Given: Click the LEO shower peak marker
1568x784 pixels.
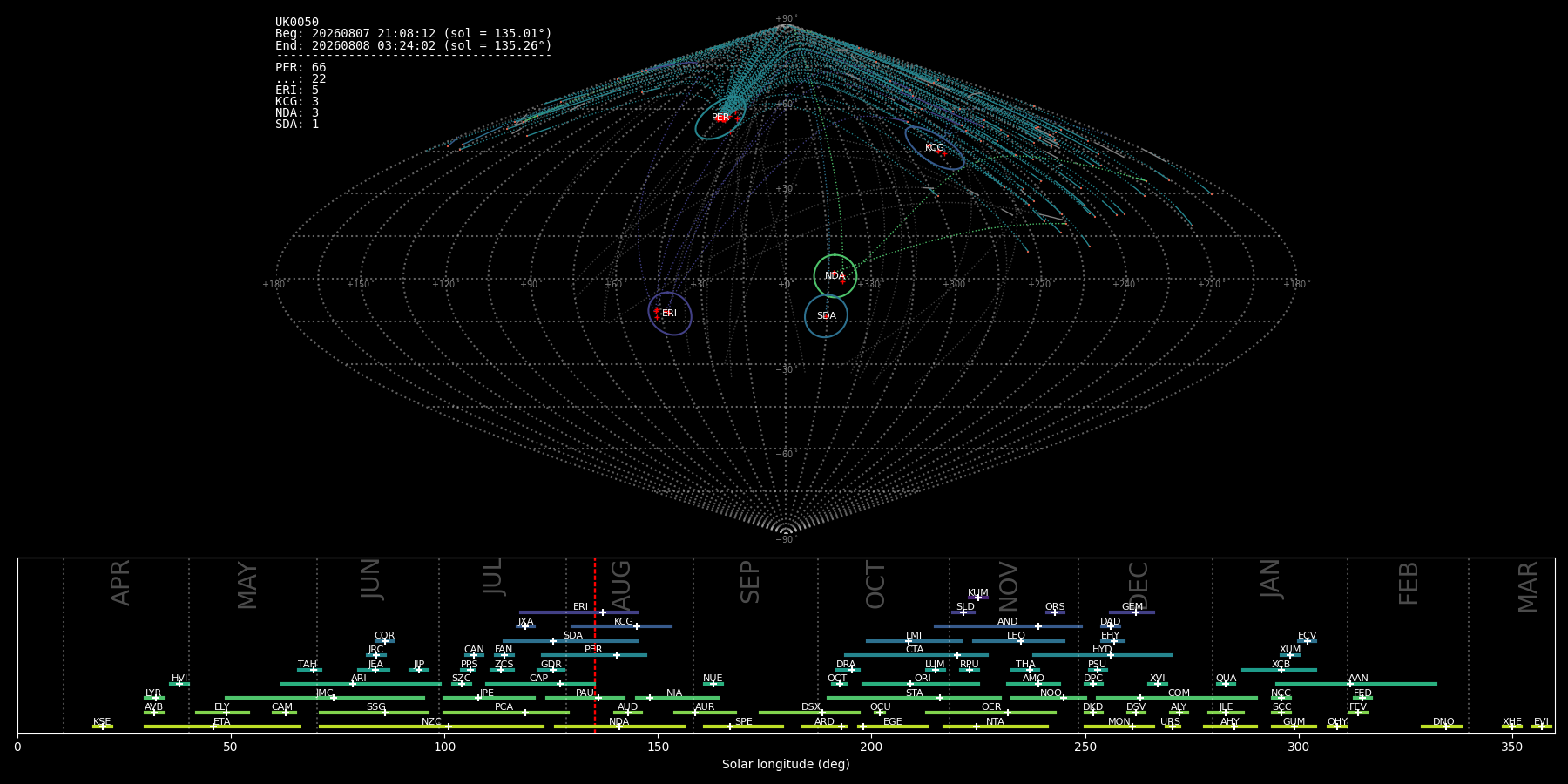Looking at the screenshot, I should pos(1020,641).
